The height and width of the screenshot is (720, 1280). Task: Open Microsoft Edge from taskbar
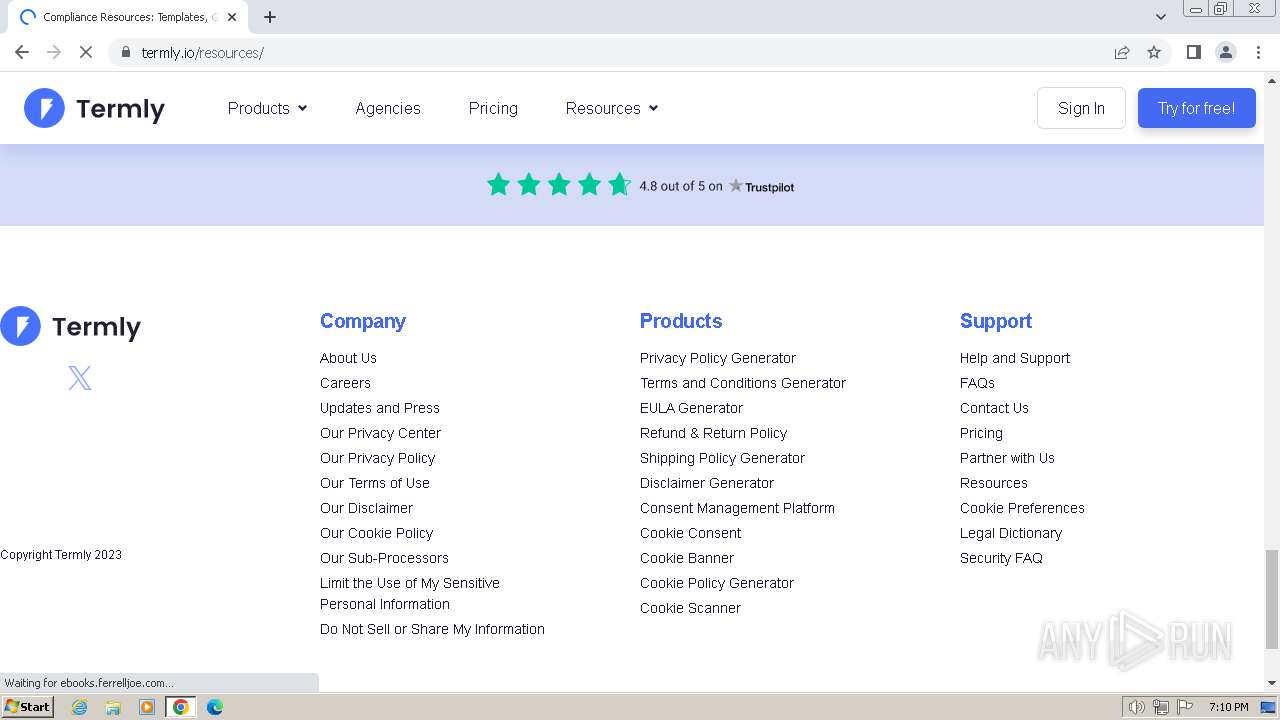[x=214, y=707]
